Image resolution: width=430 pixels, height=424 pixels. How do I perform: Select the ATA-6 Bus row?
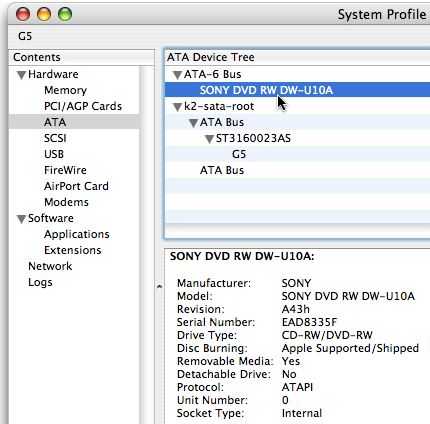[x=297, y=74]
